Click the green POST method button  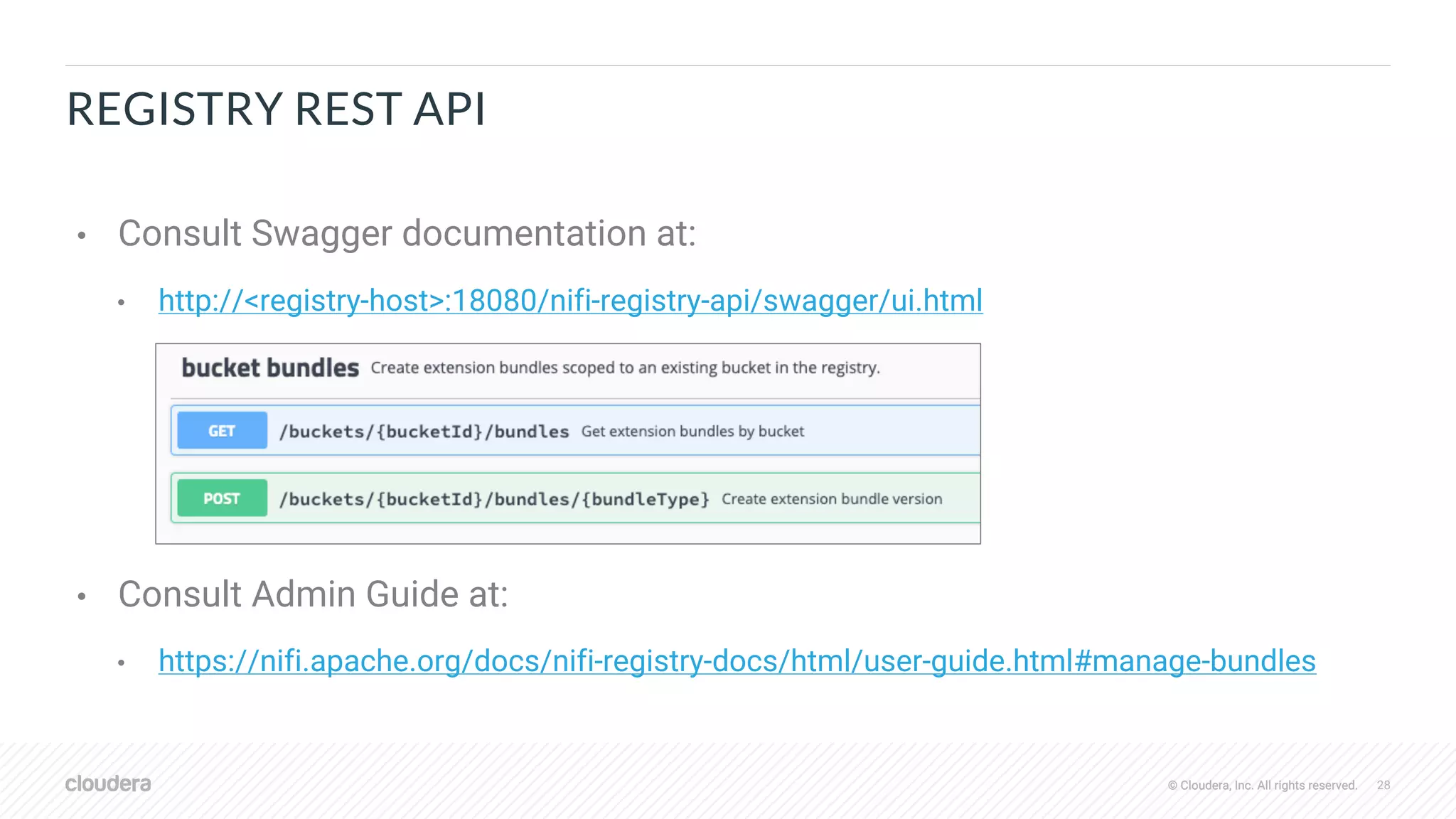222,498
